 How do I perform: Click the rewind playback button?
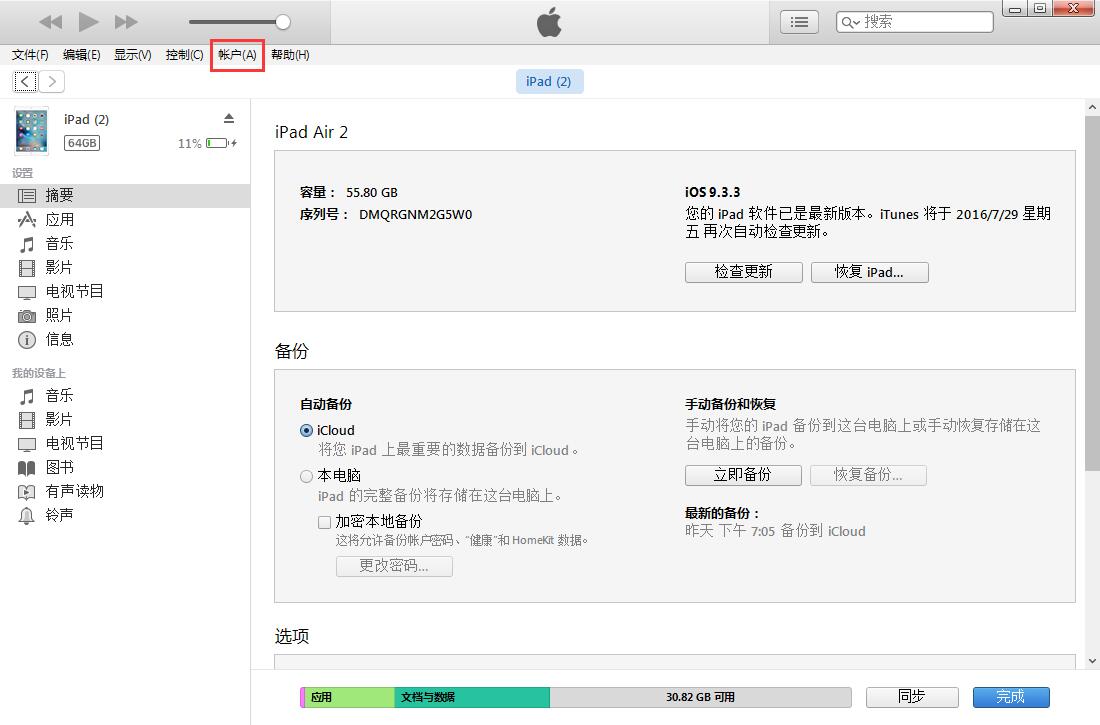pos(51,22)
